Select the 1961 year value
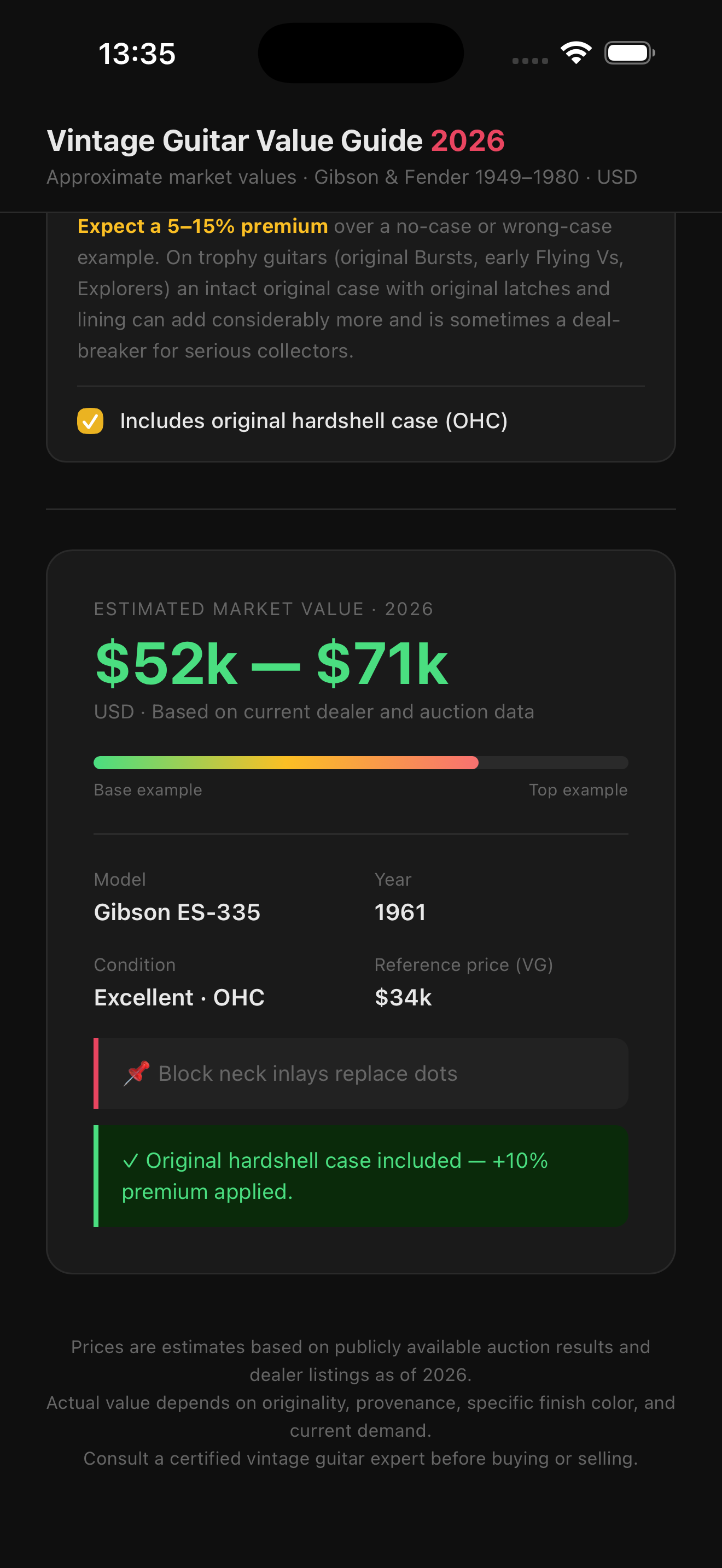The height and width of the screenshot is (1568, 722). point(400,912)
